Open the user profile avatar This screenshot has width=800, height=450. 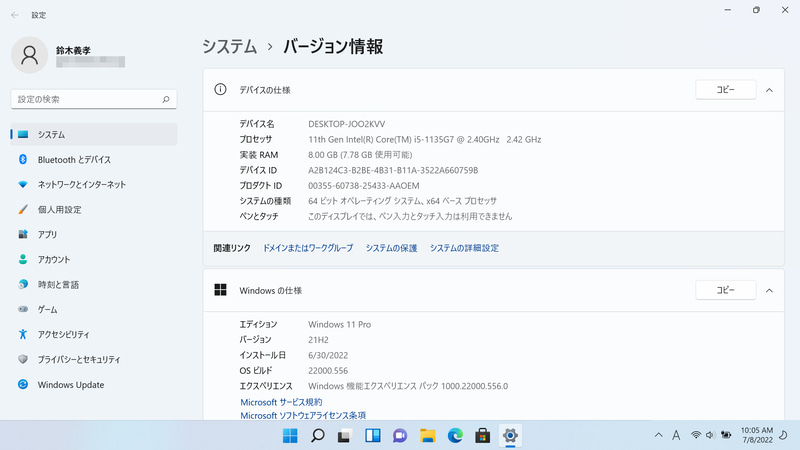(x=30, y=55)
